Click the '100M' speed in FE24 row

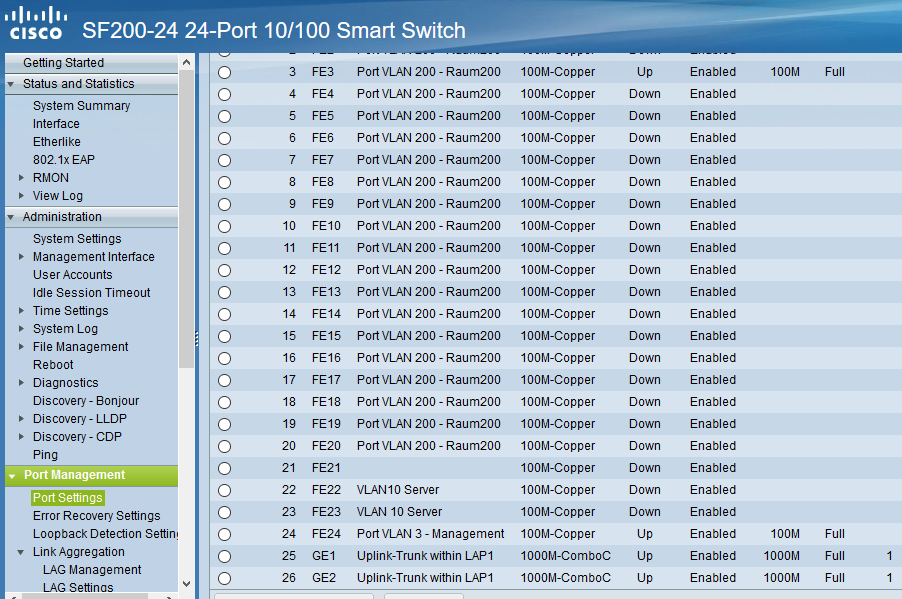click(x=785, y=534)
